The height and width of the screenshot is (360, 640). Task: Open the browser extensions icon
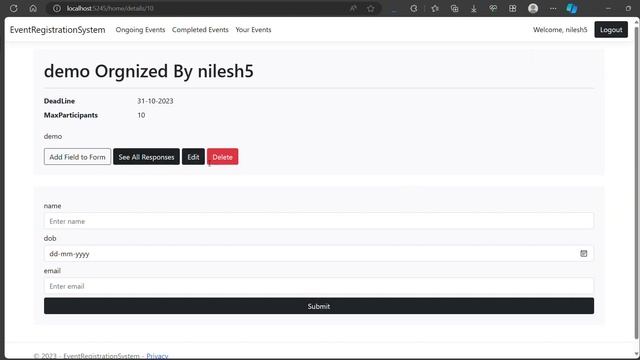414,8
